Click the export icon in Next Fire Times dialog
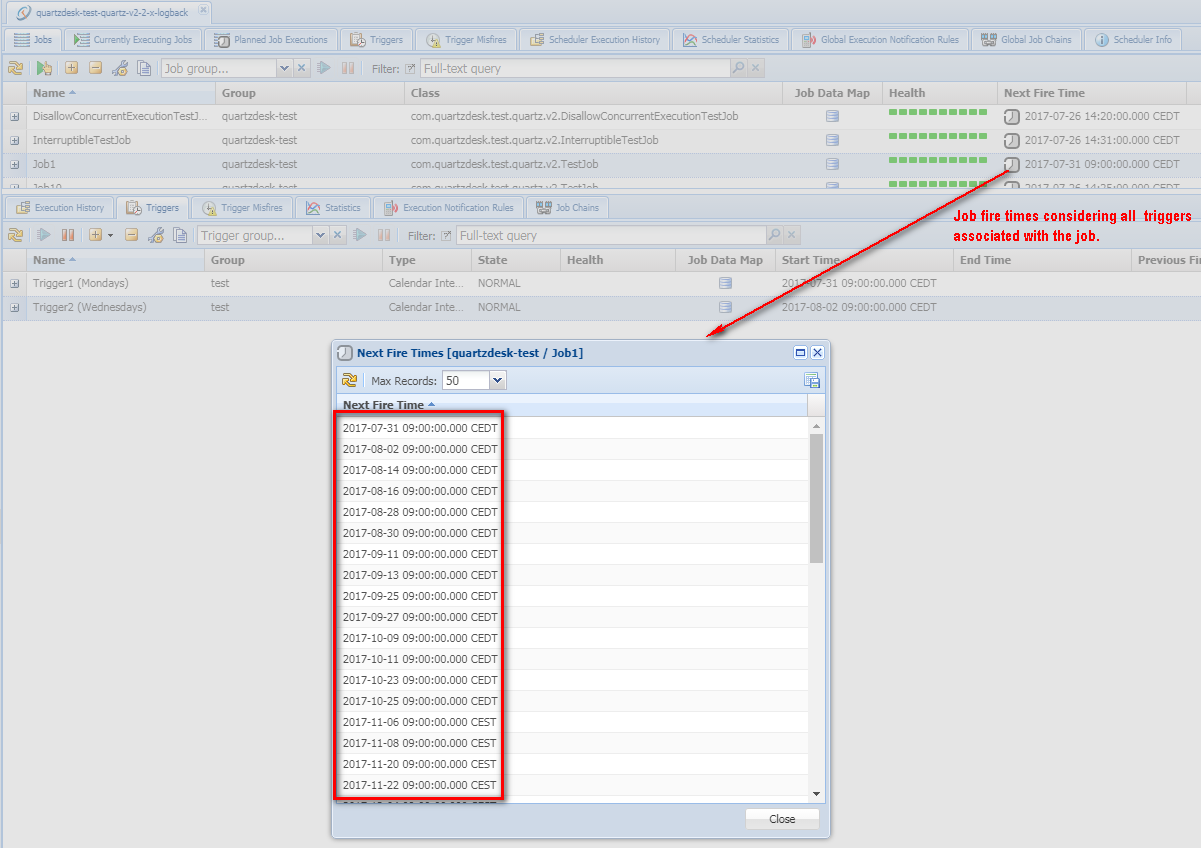This screenshot has width=1201, height=848. click(x=812, y=380)
